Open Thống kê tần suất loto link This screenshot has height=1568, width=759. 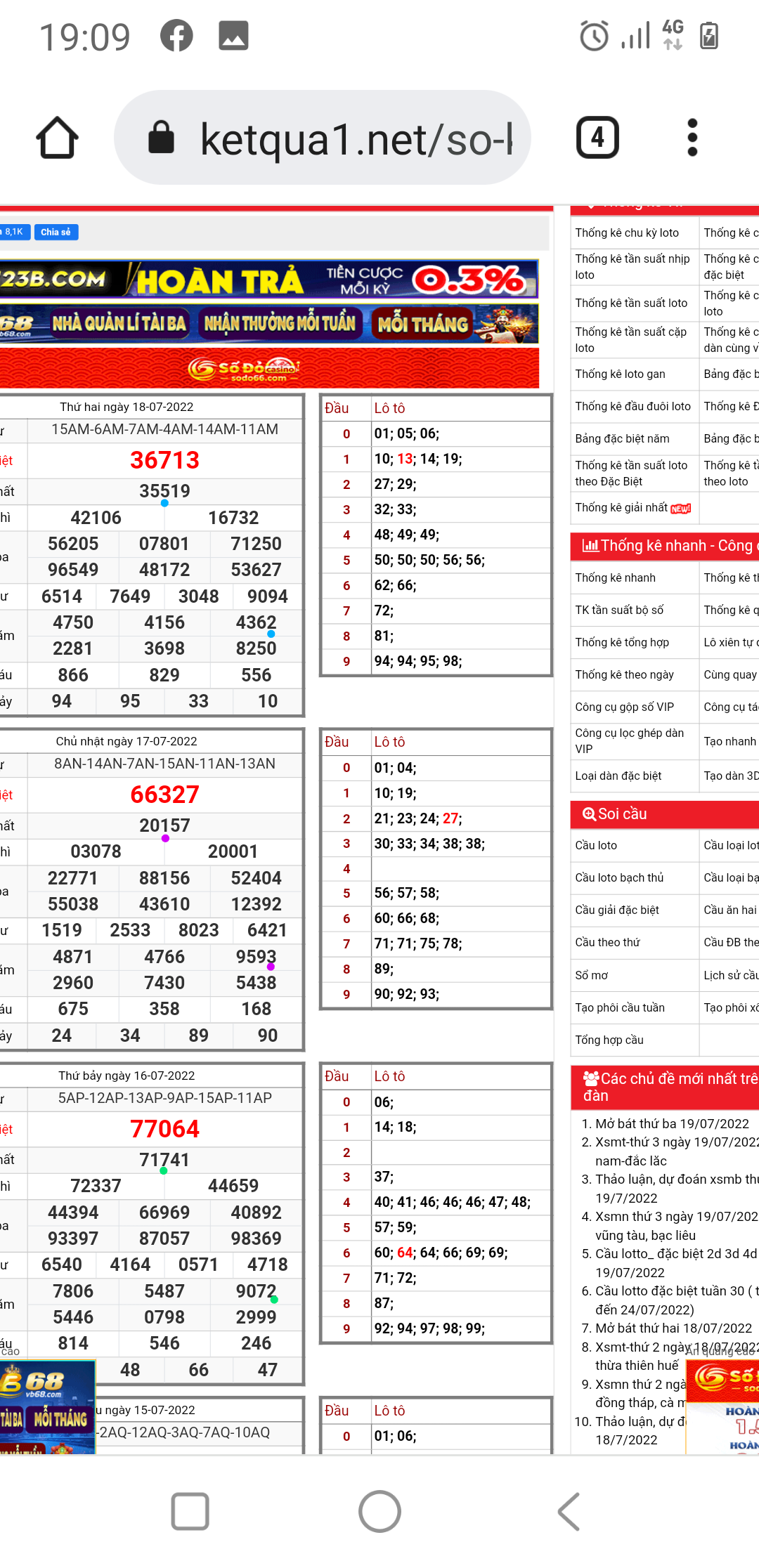tap(631, 303)
